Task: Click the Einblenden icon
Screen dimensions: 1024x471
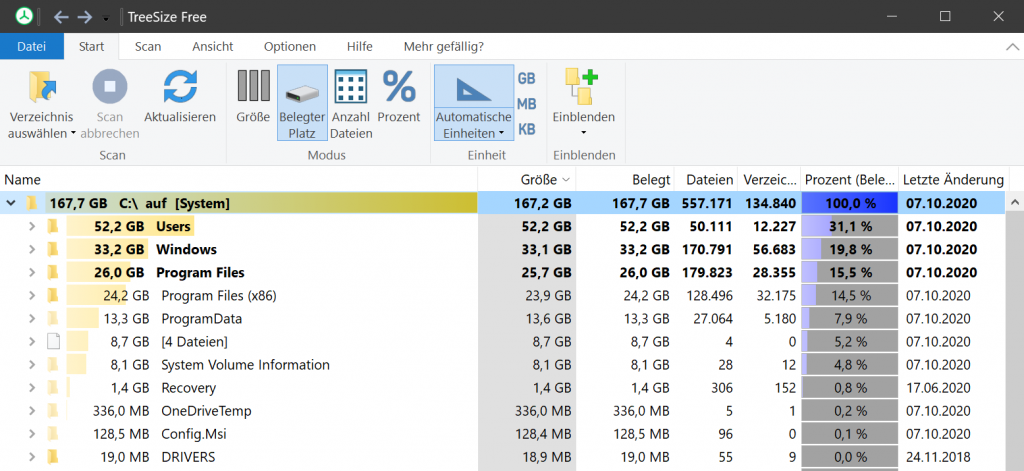Action: [x=583, y=86]
